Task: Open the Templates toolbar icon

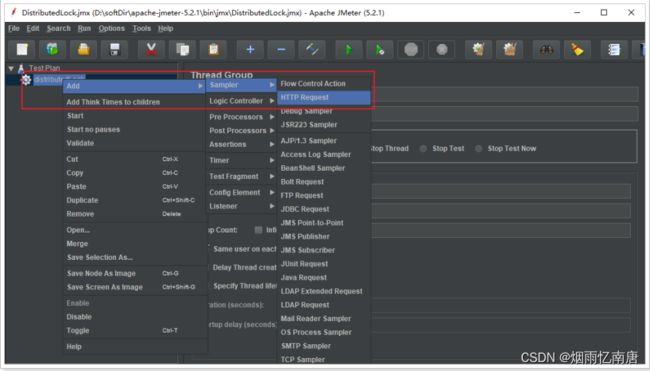Action: coord(53,50)
